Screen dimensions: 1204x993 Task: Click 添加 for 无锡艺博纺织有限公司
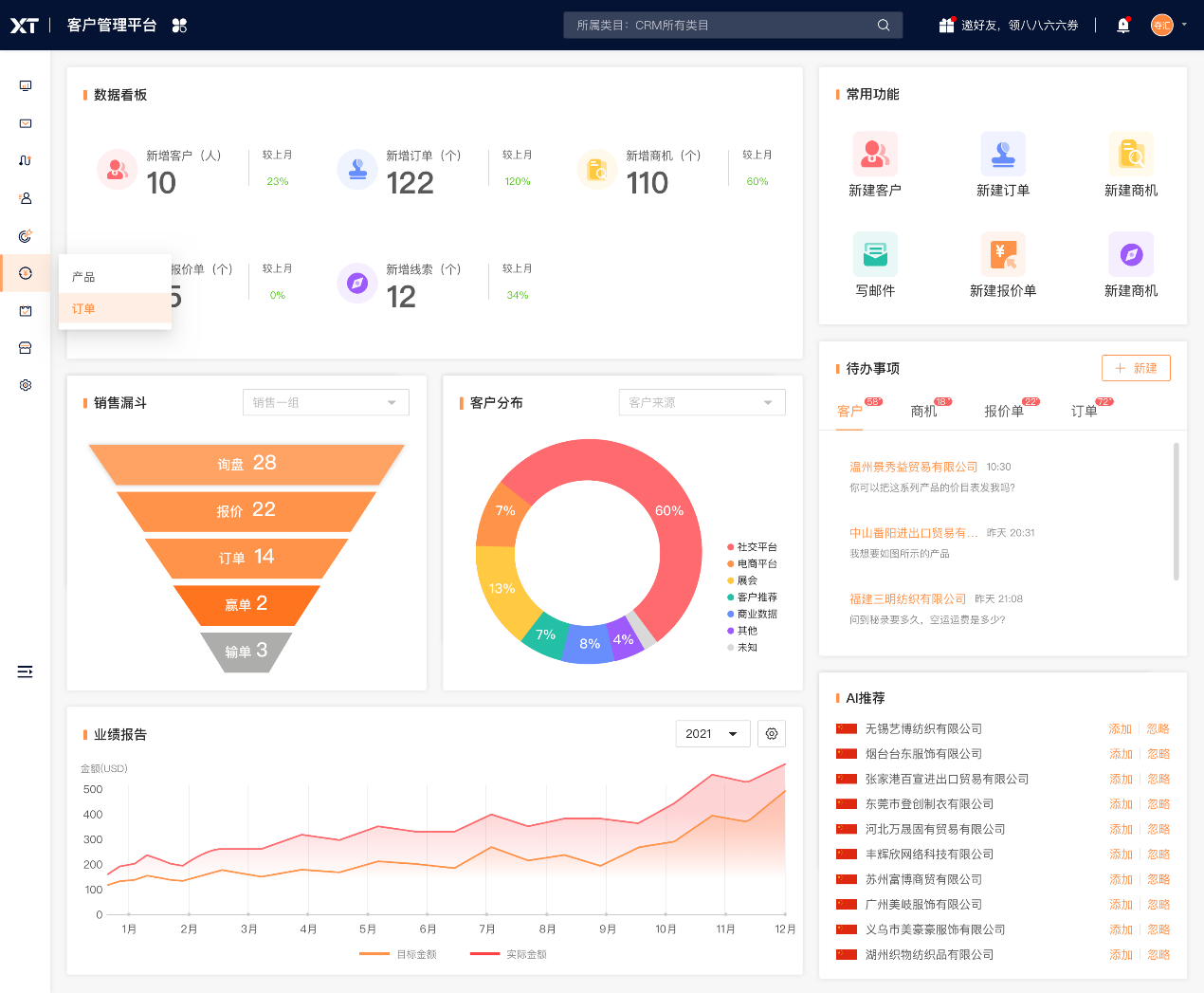1121,729
